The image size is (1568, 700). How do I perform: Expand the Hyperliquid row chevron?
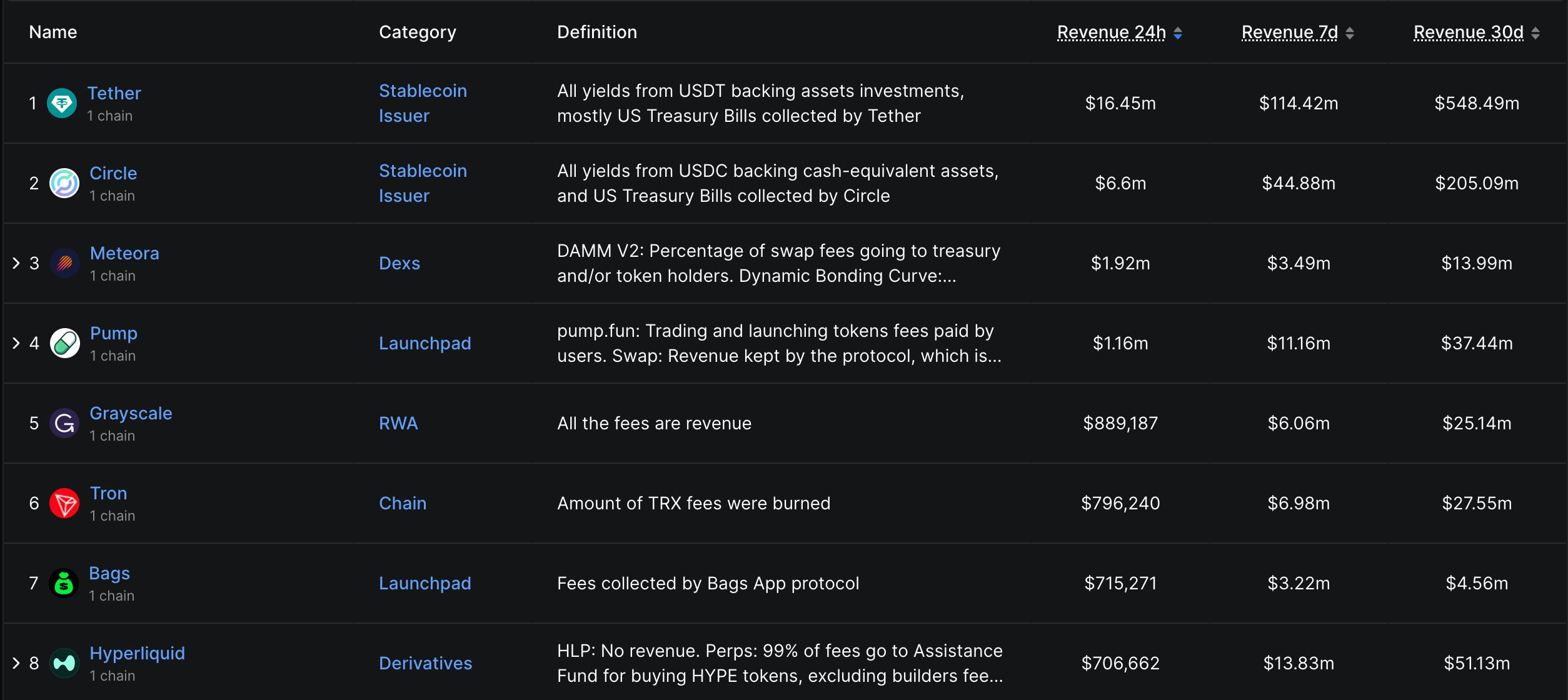(16, 663)
